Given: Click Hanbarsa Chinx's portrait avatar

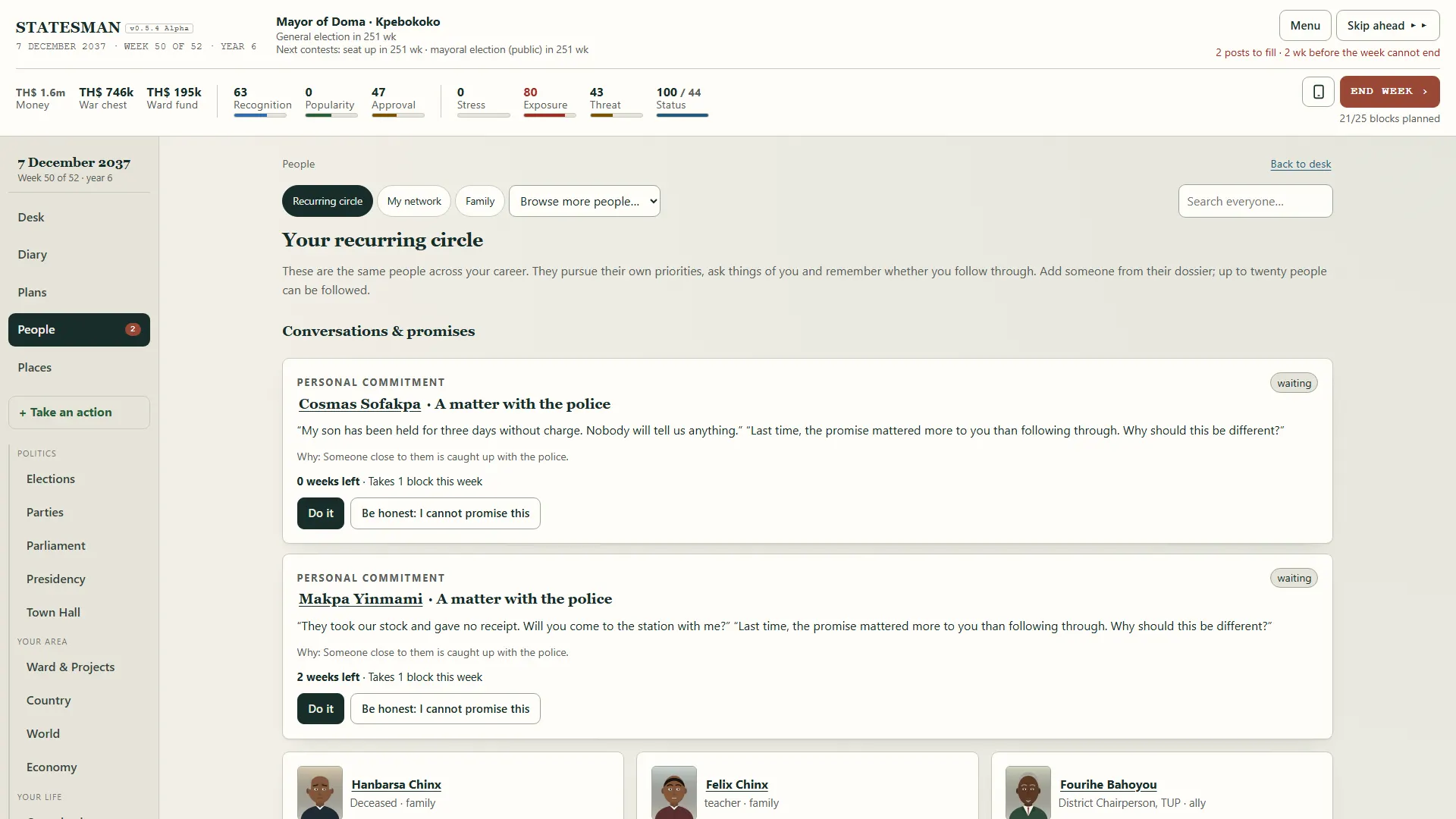Looking at the screenshot, I should click(320, 792).
